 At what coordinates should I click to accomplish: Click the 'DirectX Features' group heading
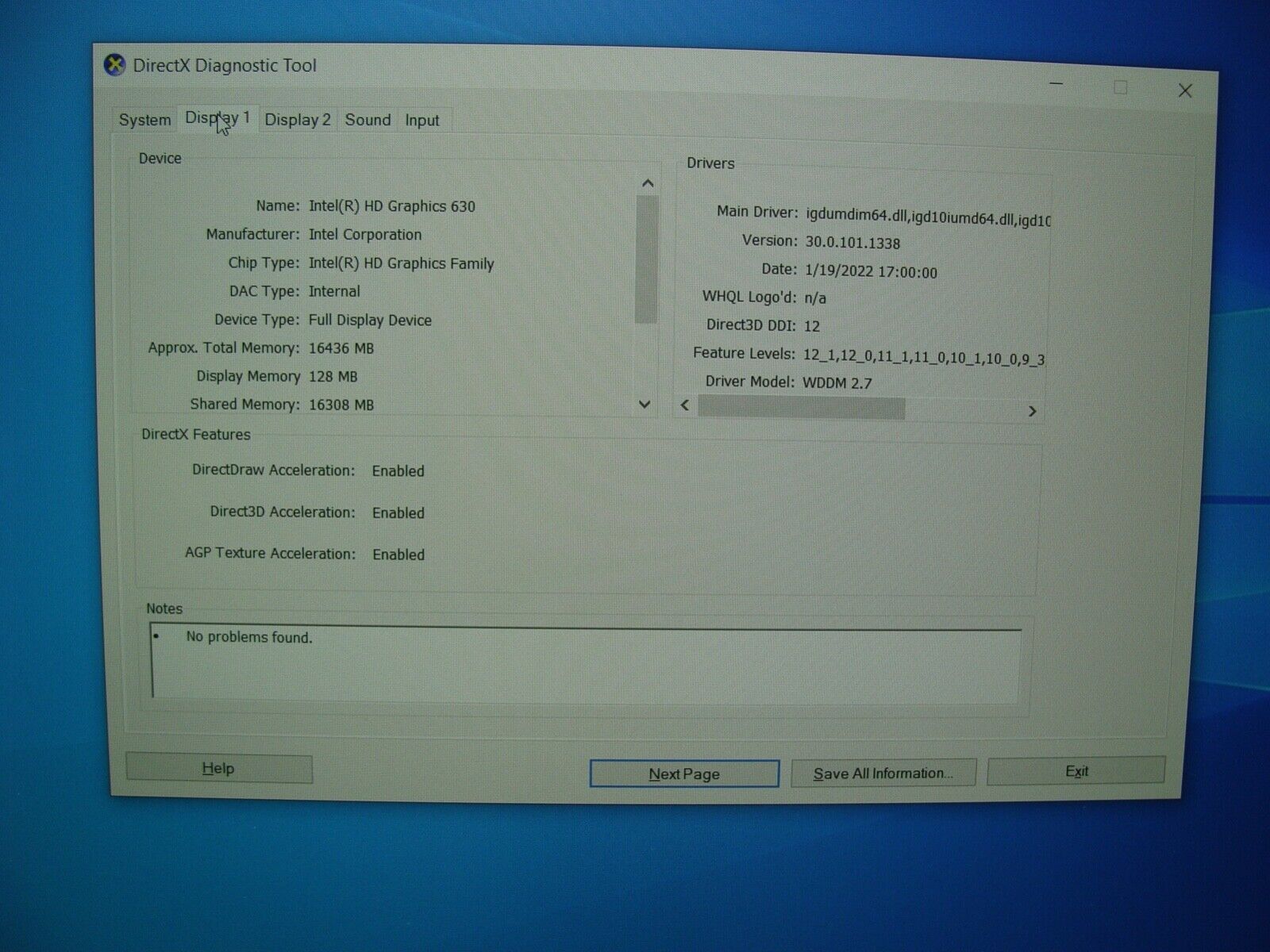[196, 435]
